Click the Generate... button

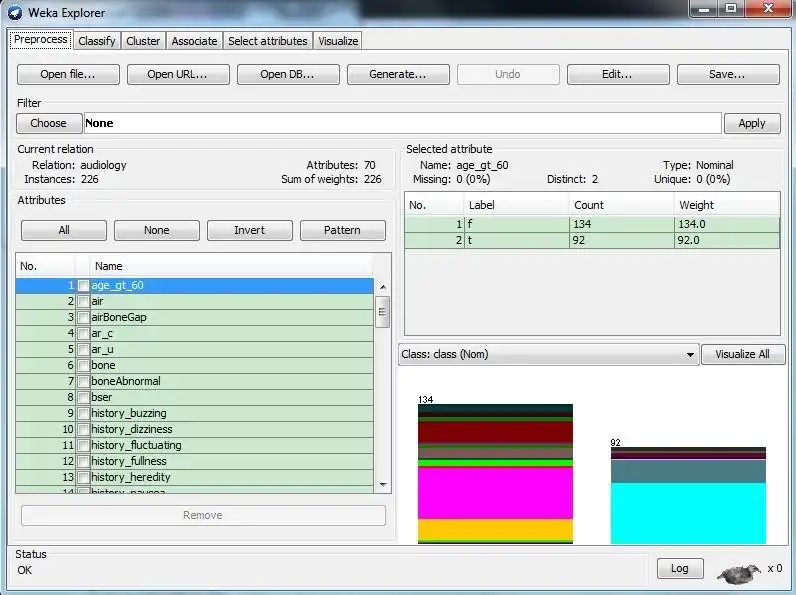(x=398, y=74)
